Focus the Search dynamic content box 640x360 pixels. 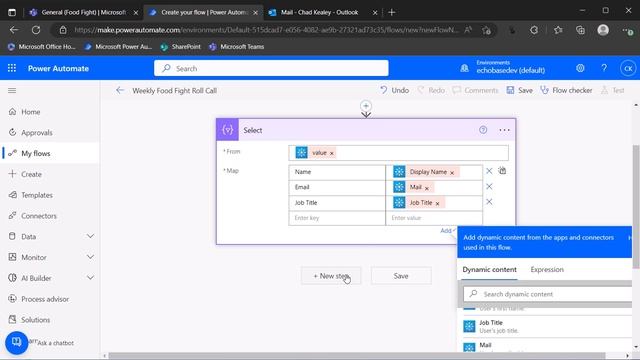(548, 294)
